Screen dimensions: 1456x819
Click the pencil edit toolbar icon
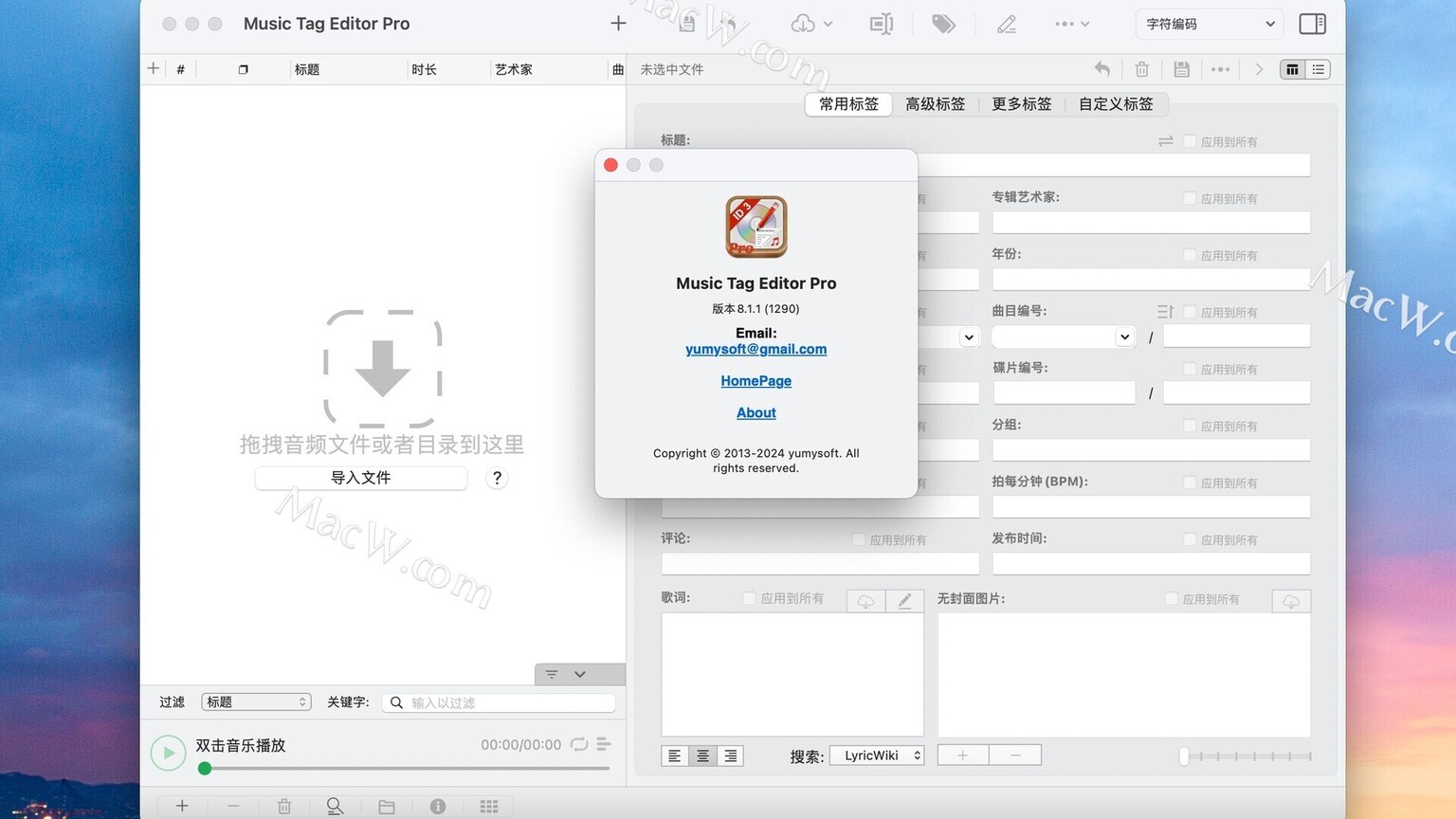(1007, 24)
